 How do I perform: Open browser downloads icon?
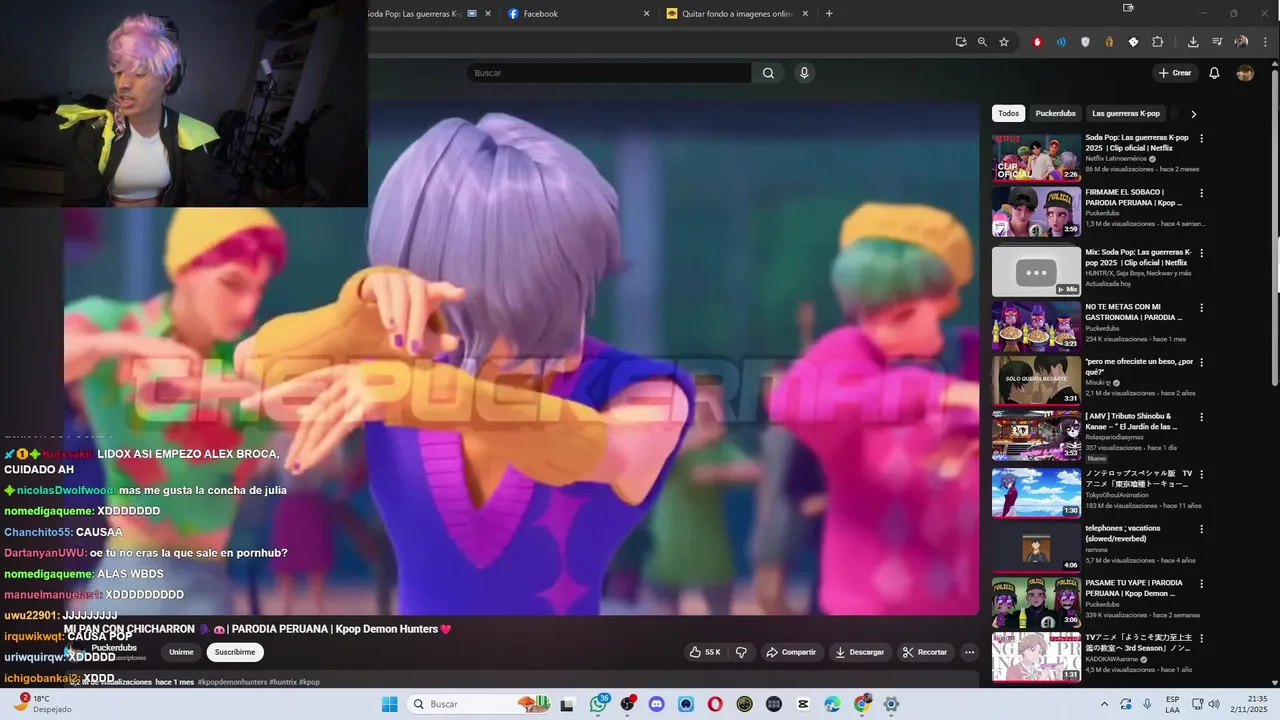pyautogui.click(x=1193, y=42)
